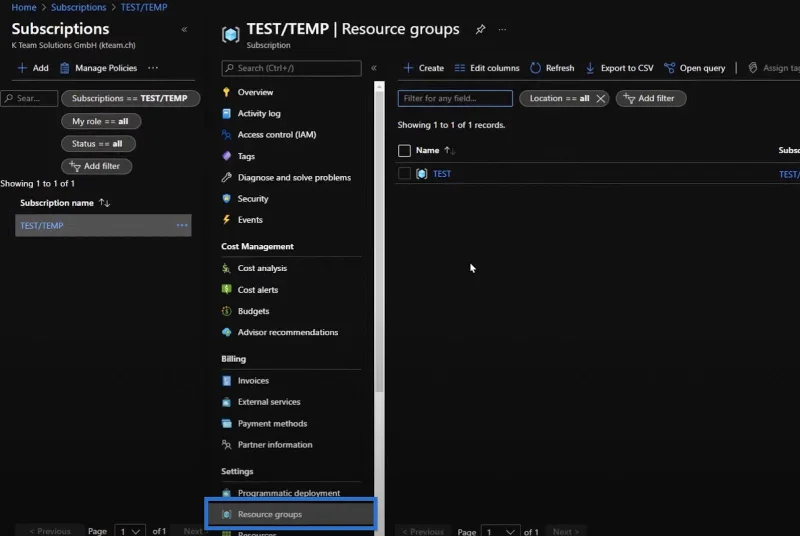800x536 pixels.
Task: Go to Subscriptions breadcrumb
Action: [x=79, y=7]
